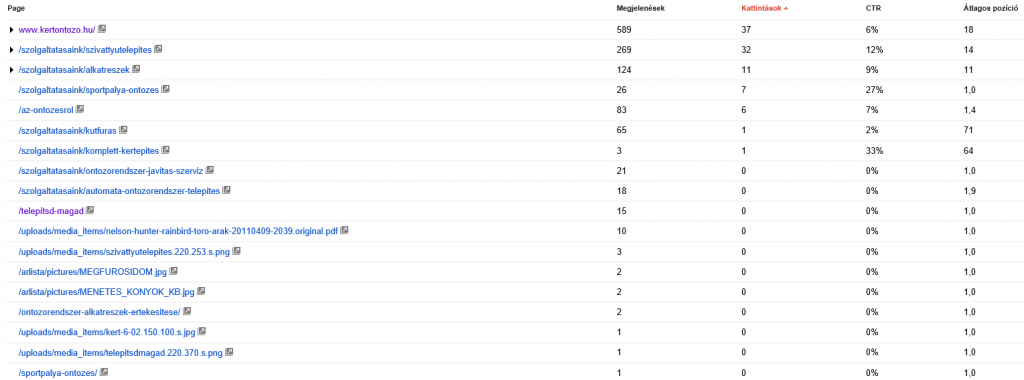Open preview icon next to /szolgaltatasaink/kutfuras
1024x380 pixels.
point(123,130)
